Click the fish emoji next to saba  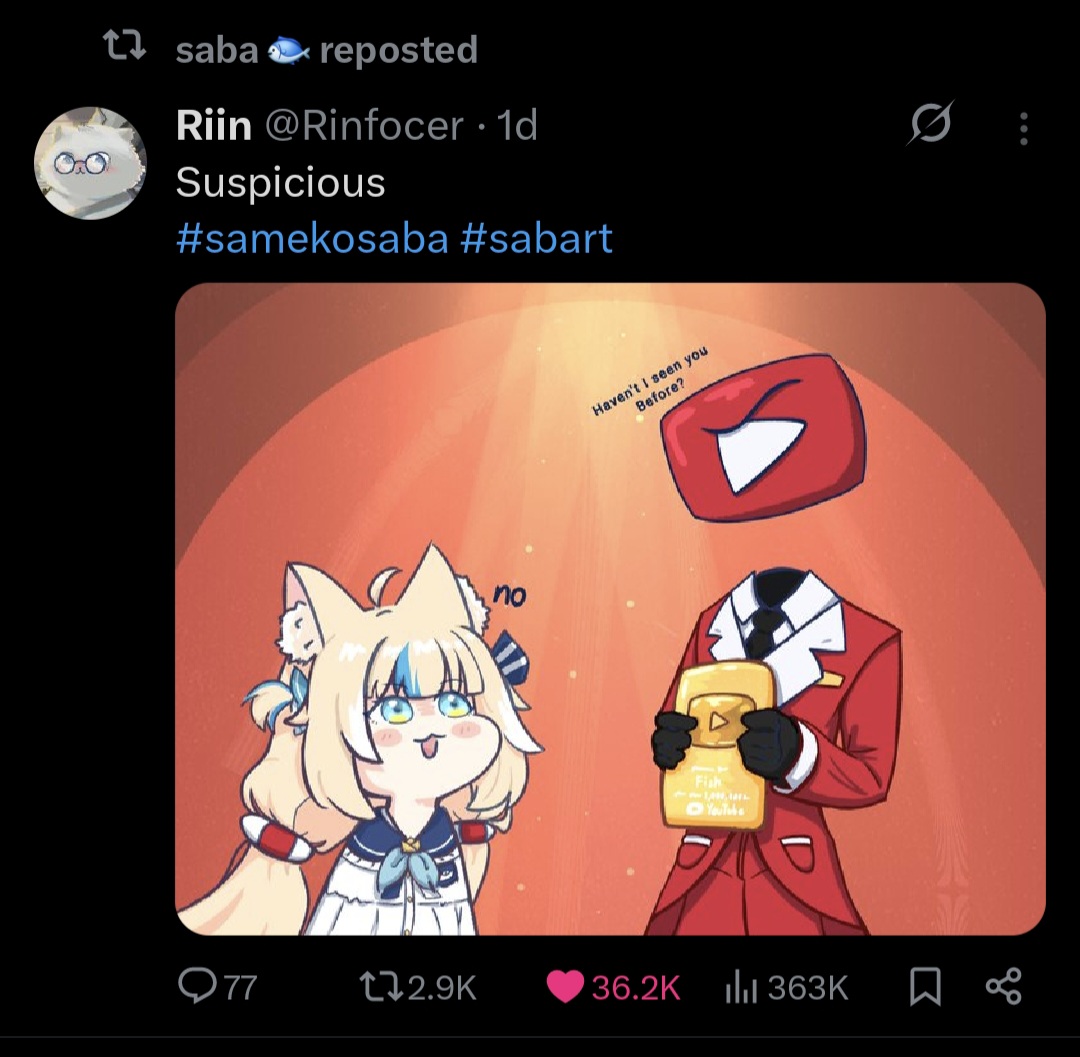288,50
